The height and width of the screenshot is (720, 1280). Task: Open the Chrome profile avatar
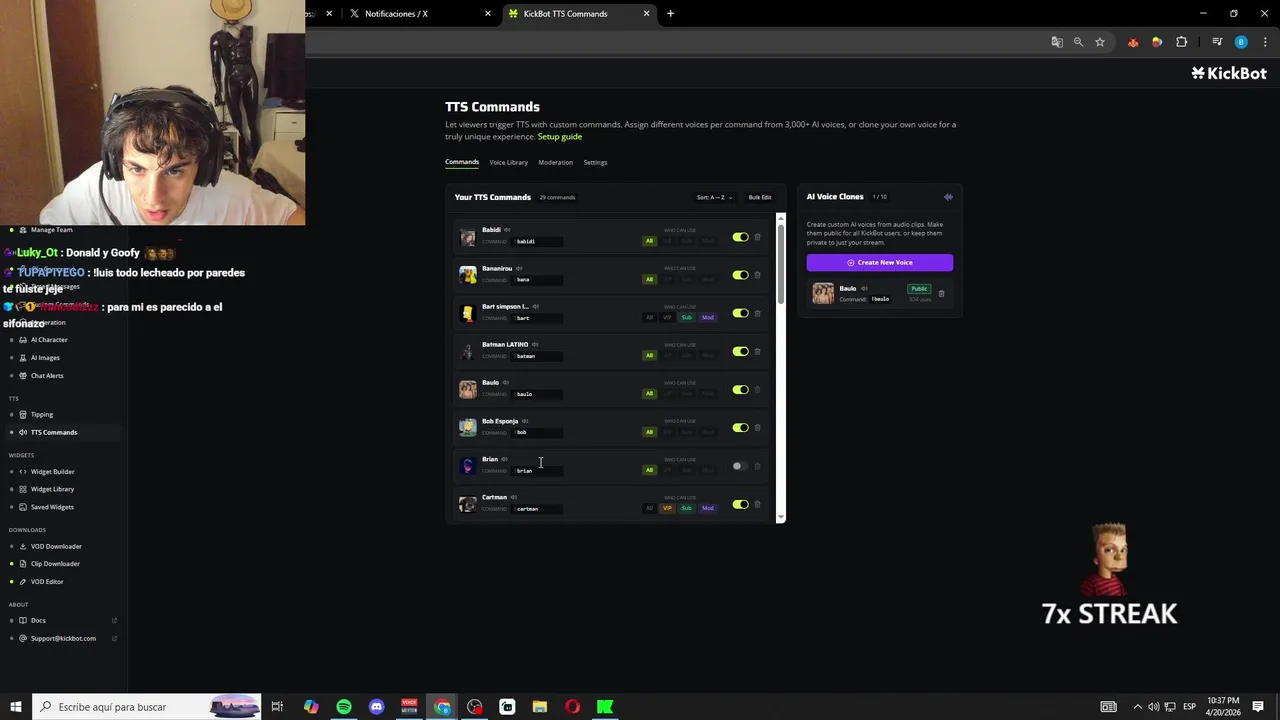coord(1241,42)
